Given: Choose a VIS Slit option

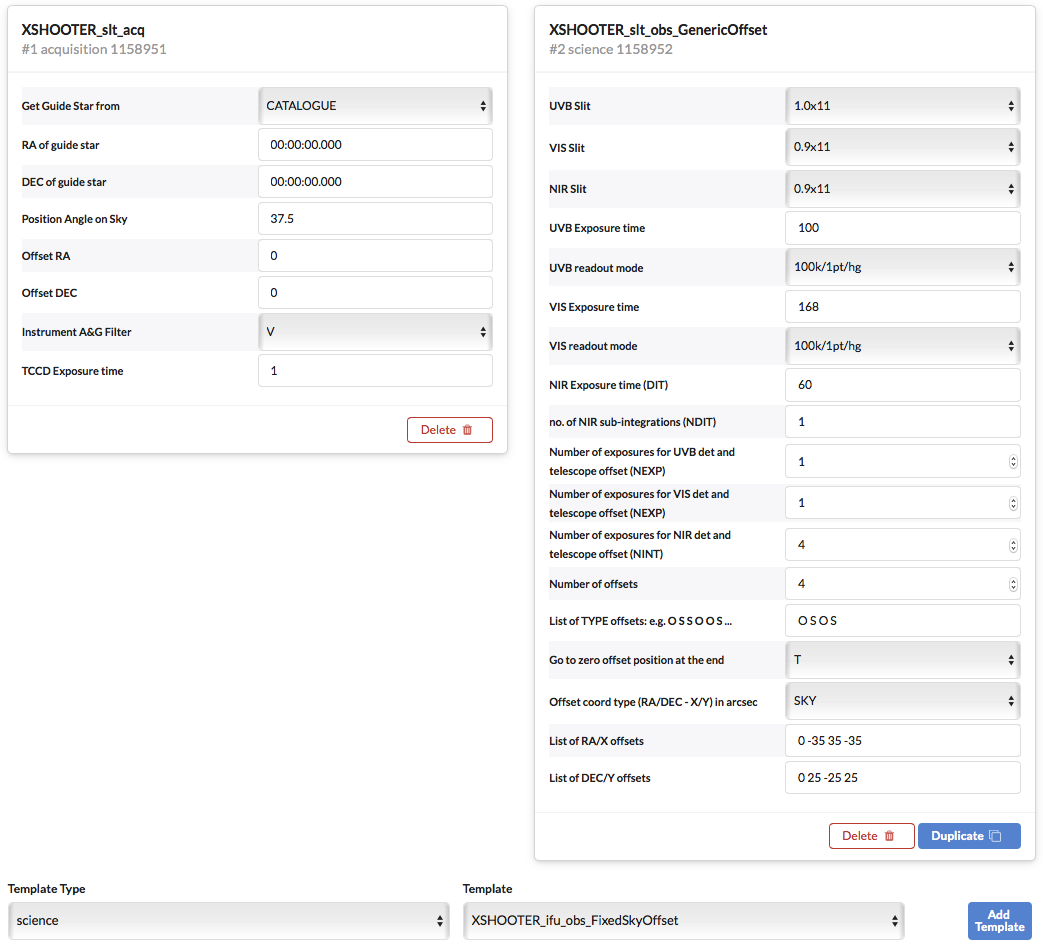Looking at the screenshot, I should pyautogui.click(x=902, y=147).
